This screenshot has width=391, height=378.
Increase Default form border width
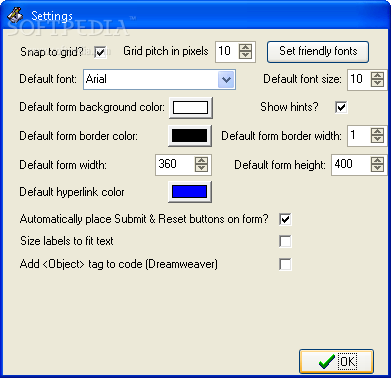point(377,132)
